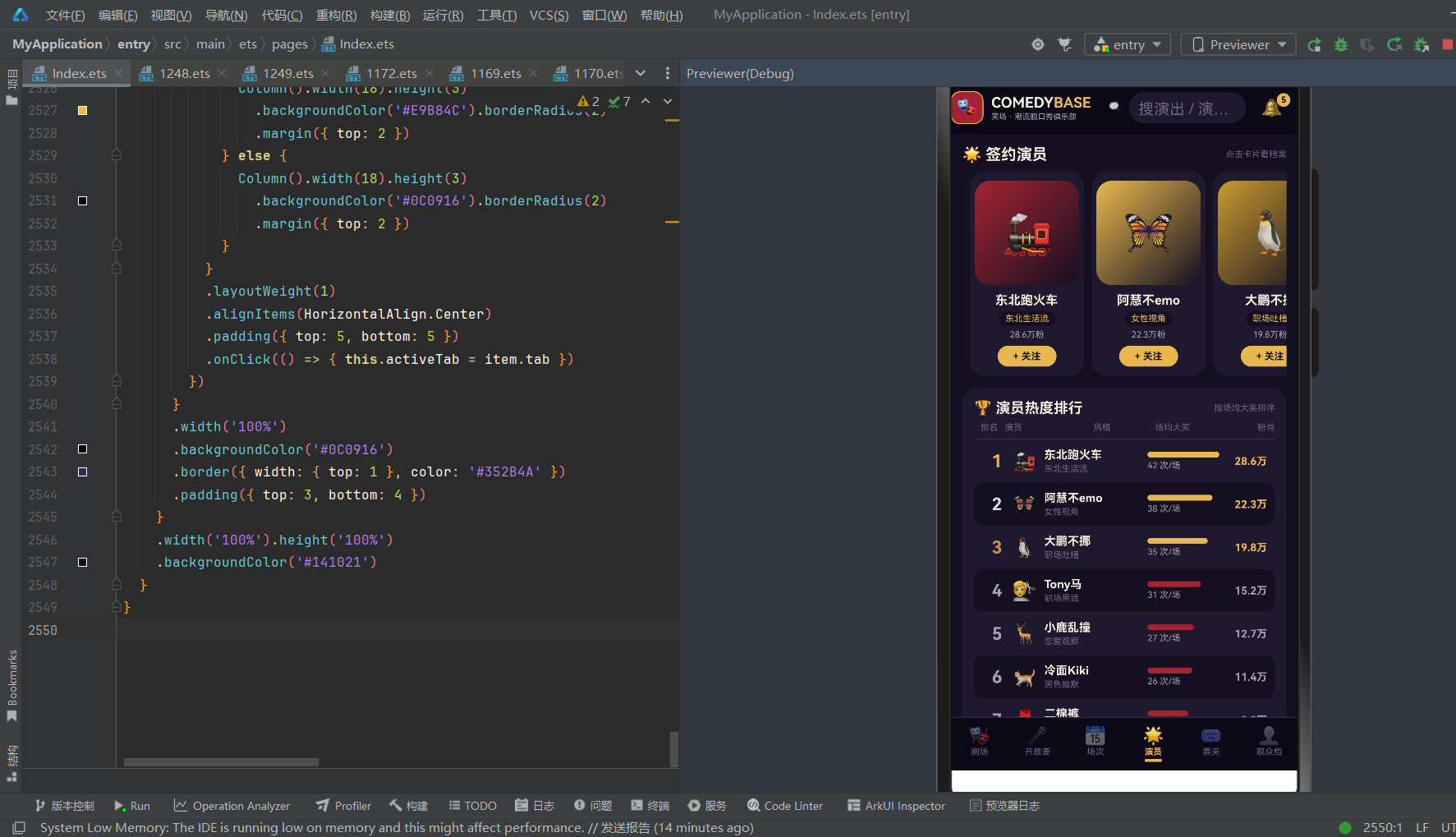Click the reload arrow icon beside the attach-debugger bug
This screenshot has width=1456, height=837.
1394,44
